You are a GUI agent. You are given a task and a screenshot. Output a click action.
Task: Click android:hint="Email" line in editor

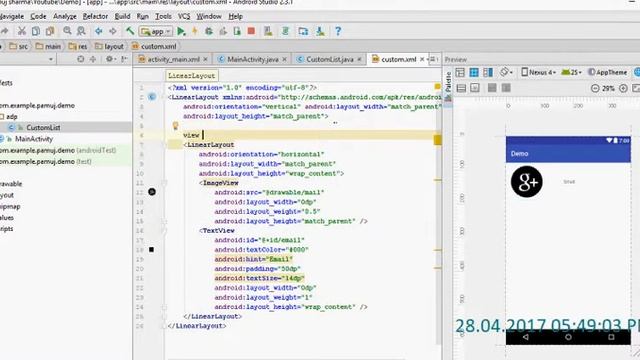(254, 259)
